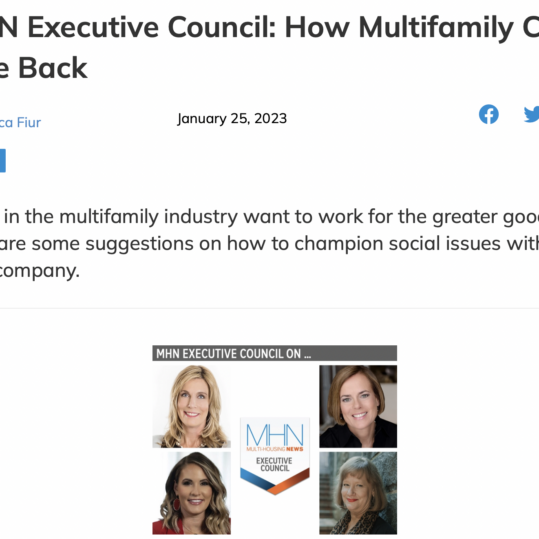539x539 pixels.
Task: Select the MHN Executive Council article headline
Action: click(270, 47)
